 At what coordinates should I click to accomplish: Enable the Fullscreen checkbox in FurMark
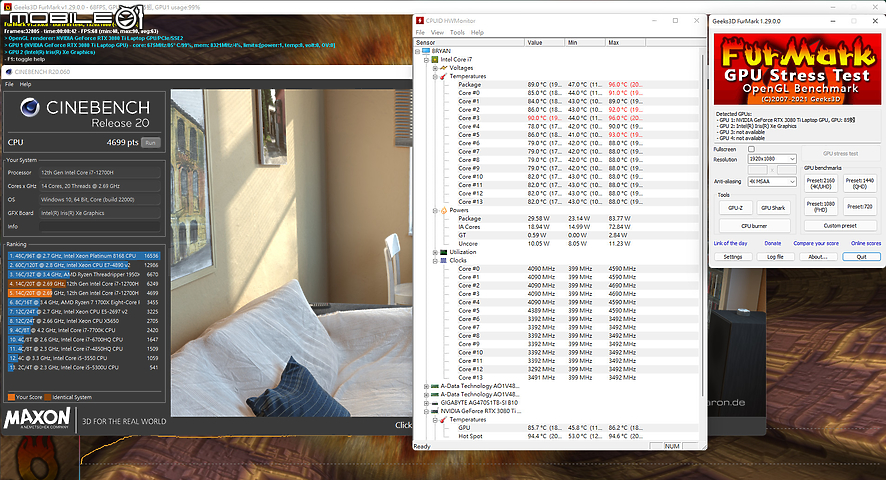coord(752,149)
